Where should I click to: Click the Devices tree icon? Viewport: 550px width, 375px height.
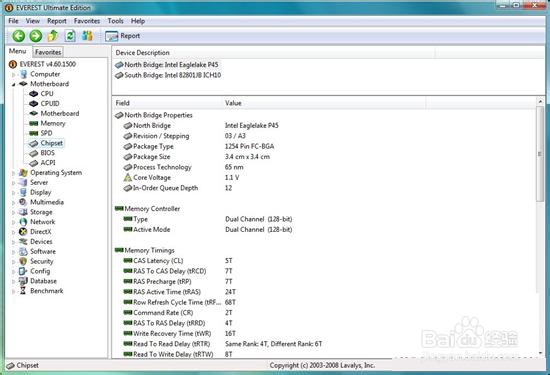[x=23, y=241]
